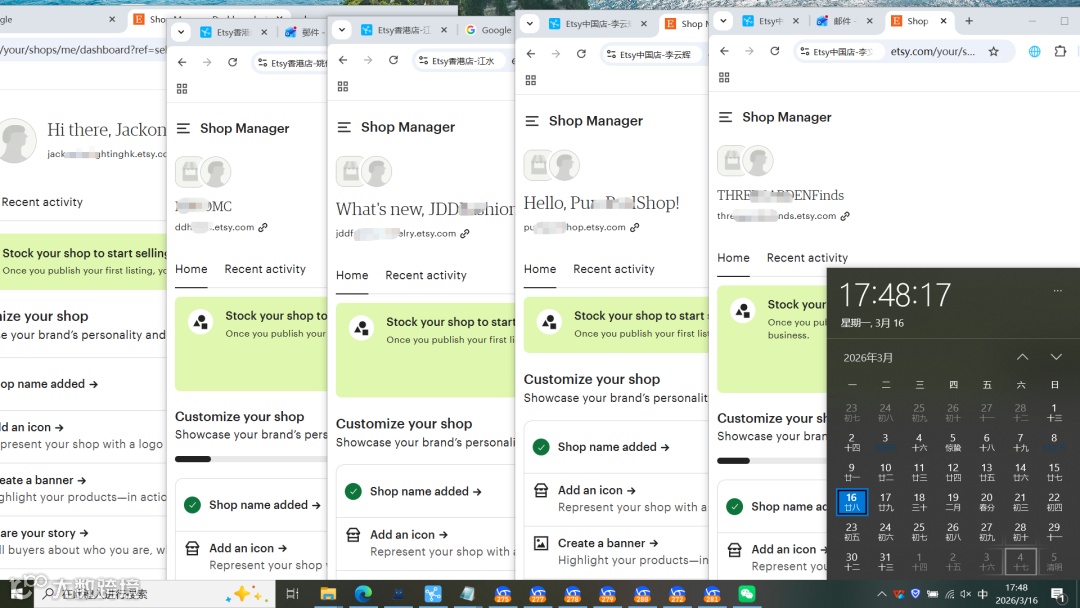
Task: Click the grid apps icon in THRE Finds window
Action: click(724, 77)
